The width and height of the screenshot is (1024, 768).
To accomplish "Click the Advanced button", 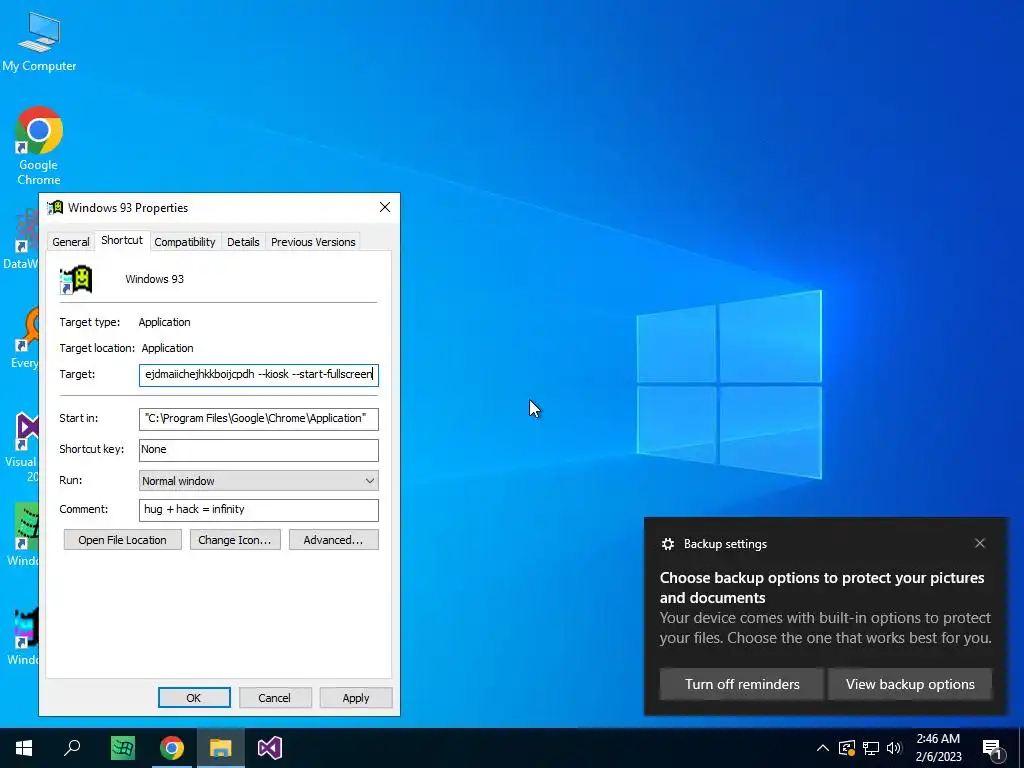I will click(x=334, y=540).
